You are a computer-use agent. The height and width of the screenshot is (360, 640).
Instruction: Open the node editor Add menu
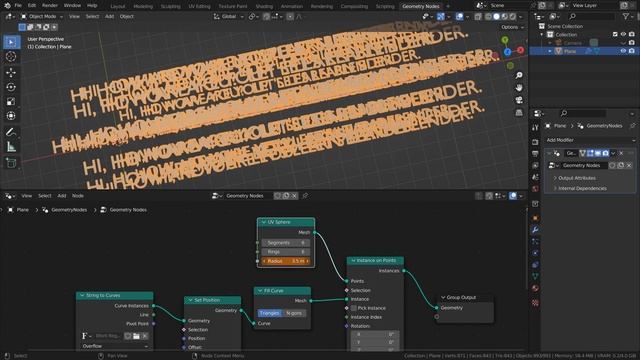(62, 196)
